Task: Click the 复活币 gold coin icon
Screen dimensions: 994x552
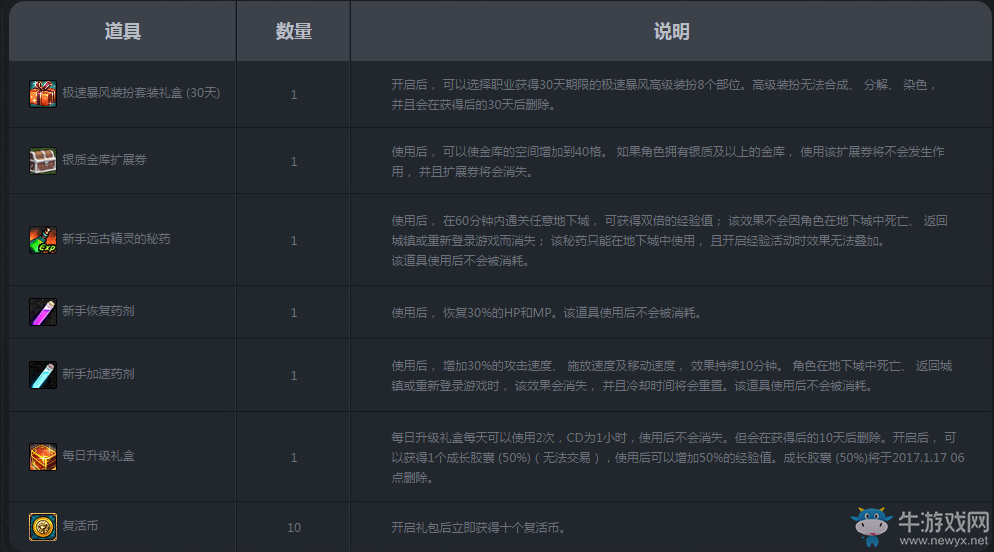Action: point(42,527)
